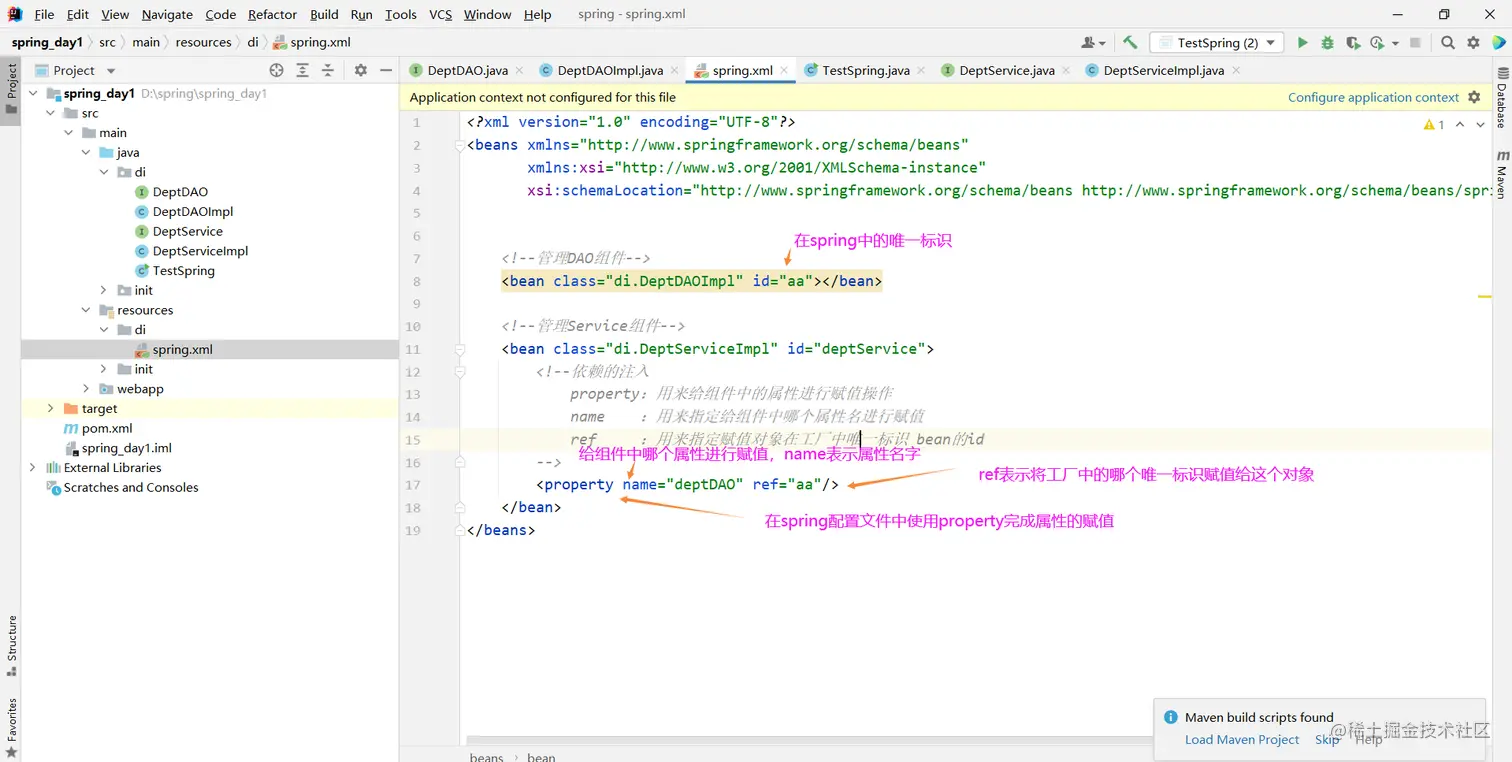Screen dimensions: 1512x762
Task: Open the VCS menu
Action: tap(440, 14)
